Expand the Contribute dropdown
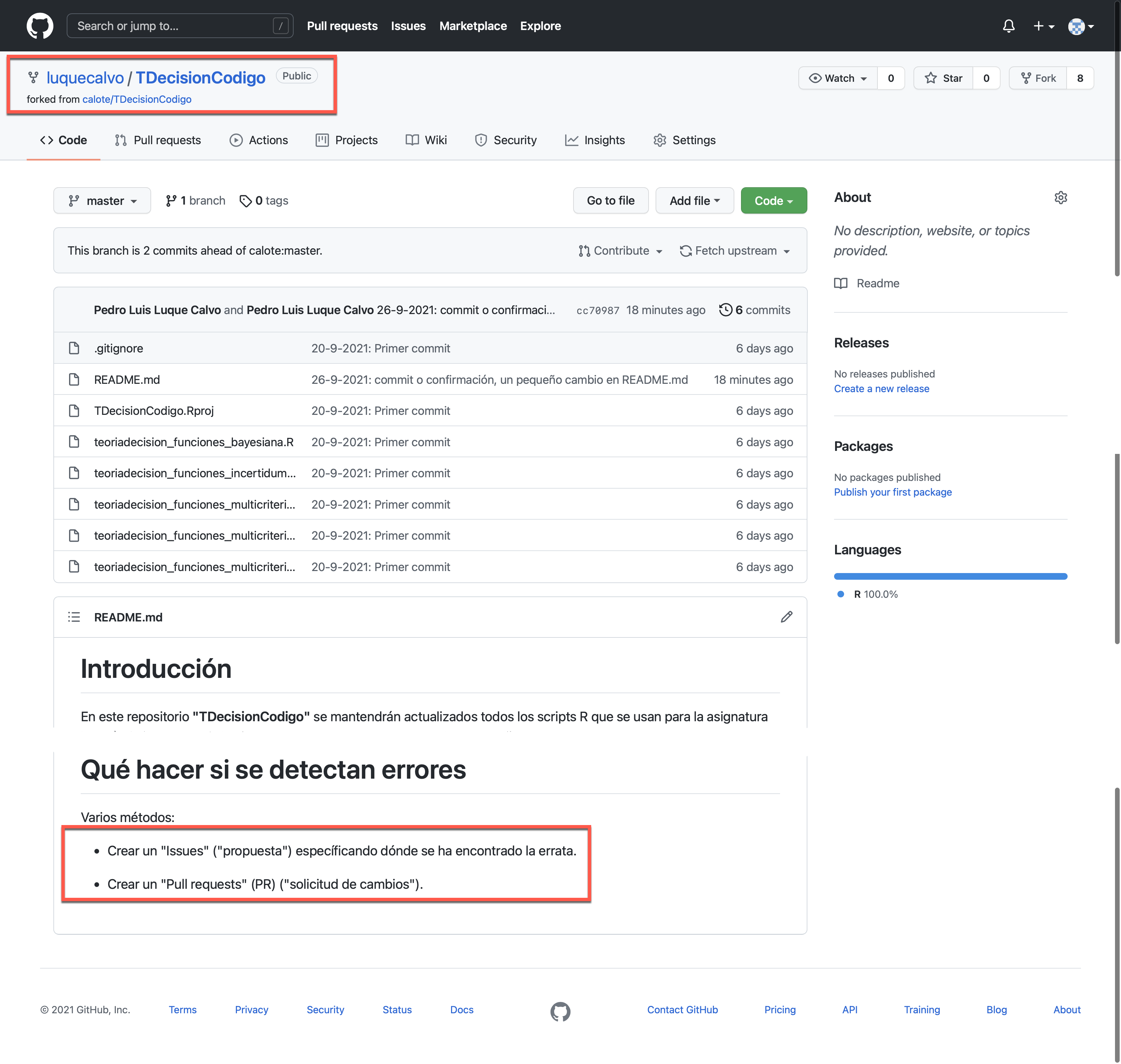This screenshot has height=1064, width=1121. [x=620, y=251]
